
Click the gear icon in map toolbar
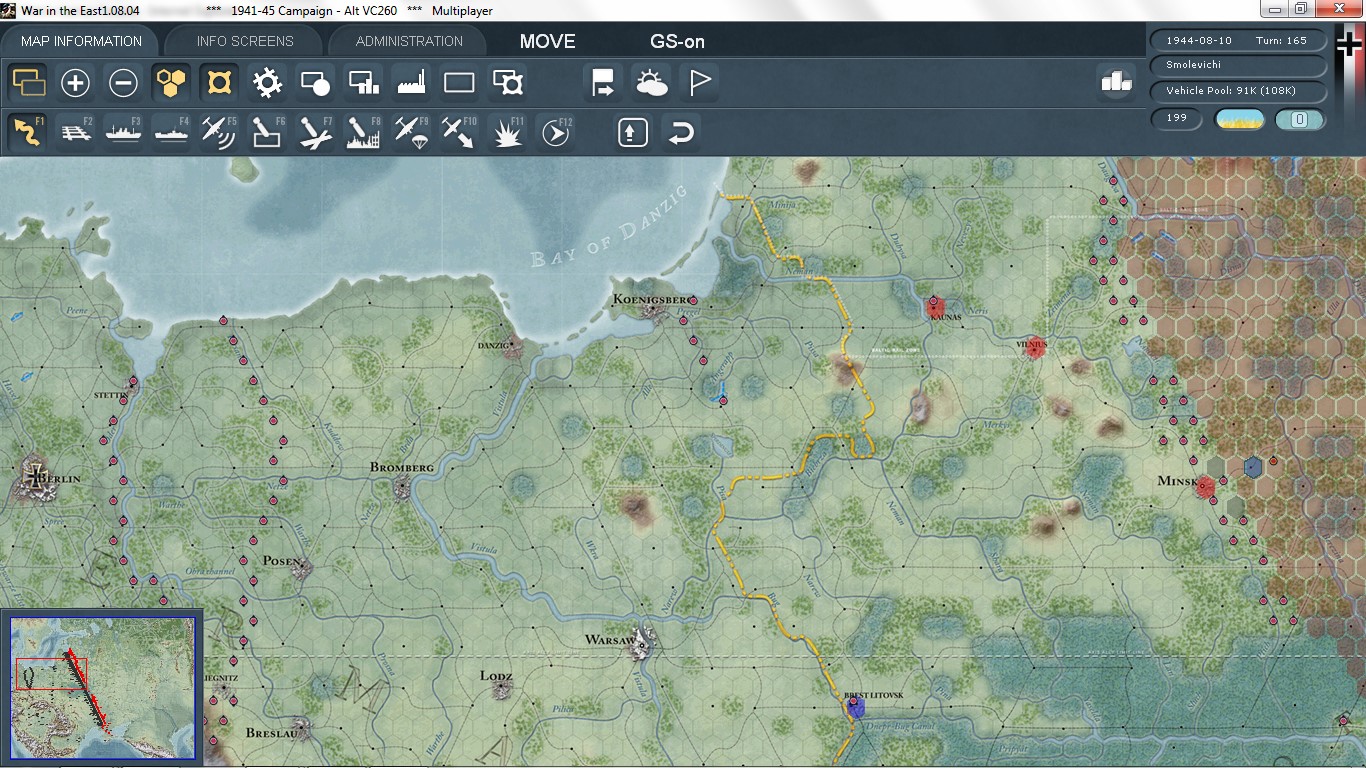point(267,82)
